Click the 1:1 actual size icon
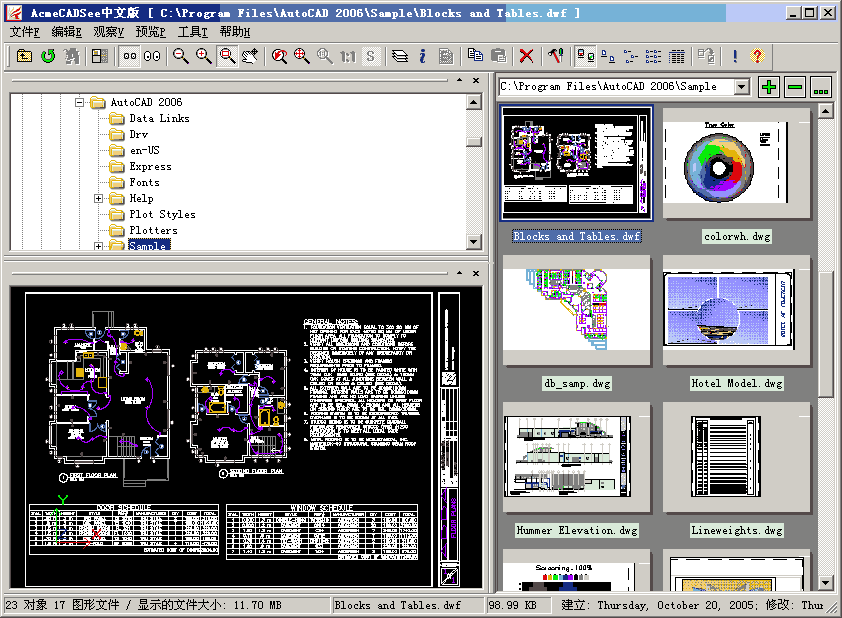Screen dimensions: 842x618 (x=348, y=56)
